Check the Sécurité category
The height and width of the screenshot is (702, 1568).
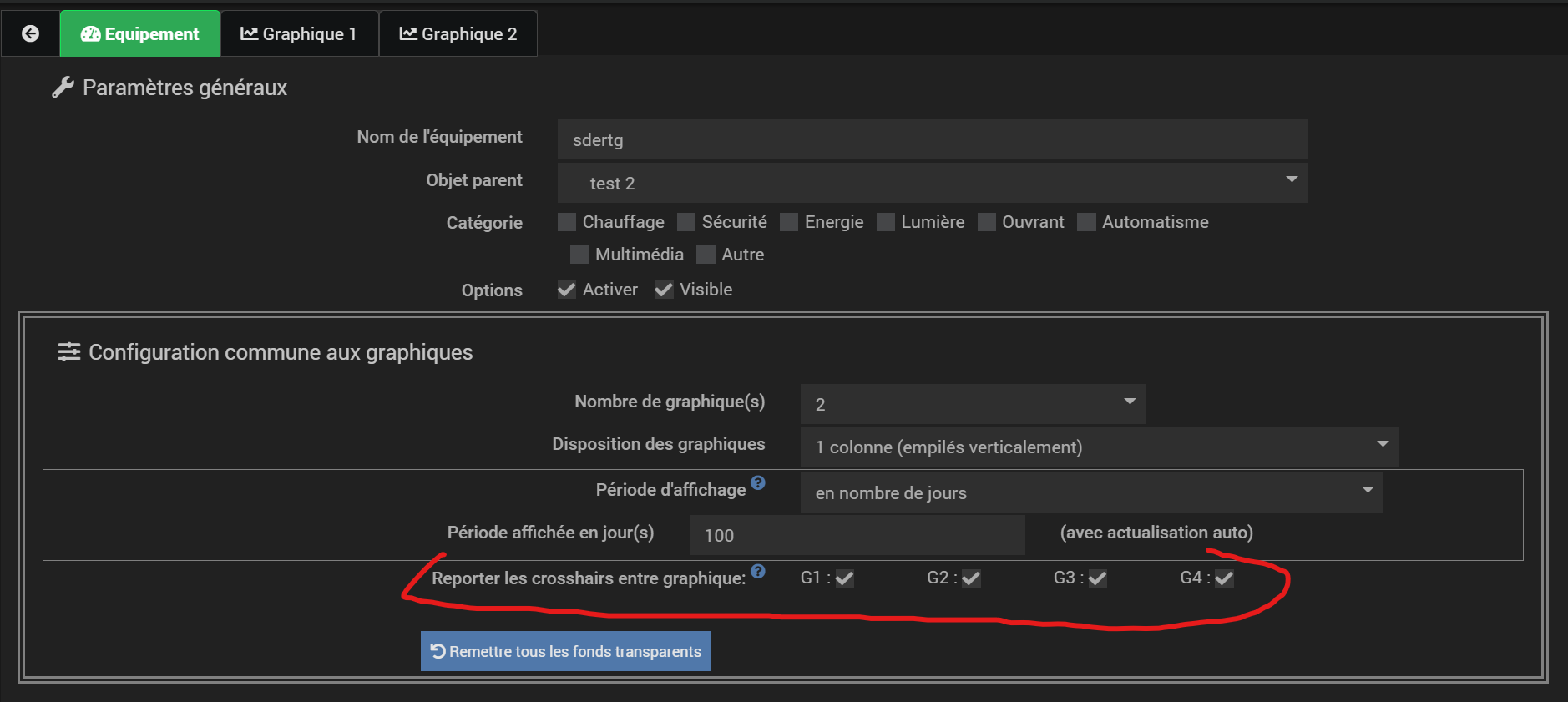point(686,222)
